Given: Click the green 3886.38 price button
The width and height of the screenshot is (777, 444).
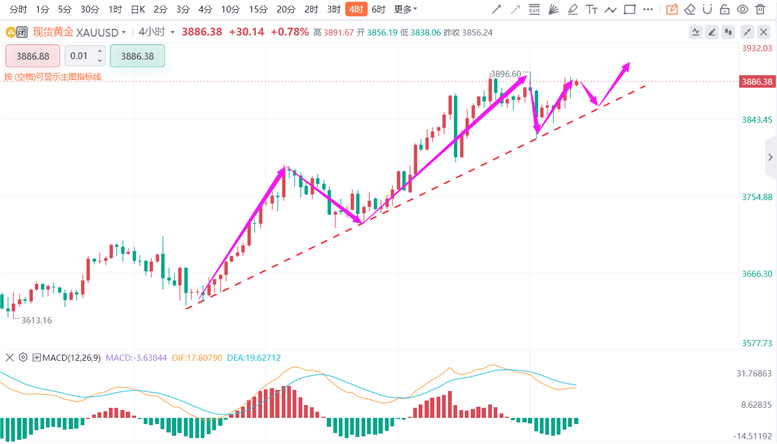Looking at the screenshot, I should point(137,56).
